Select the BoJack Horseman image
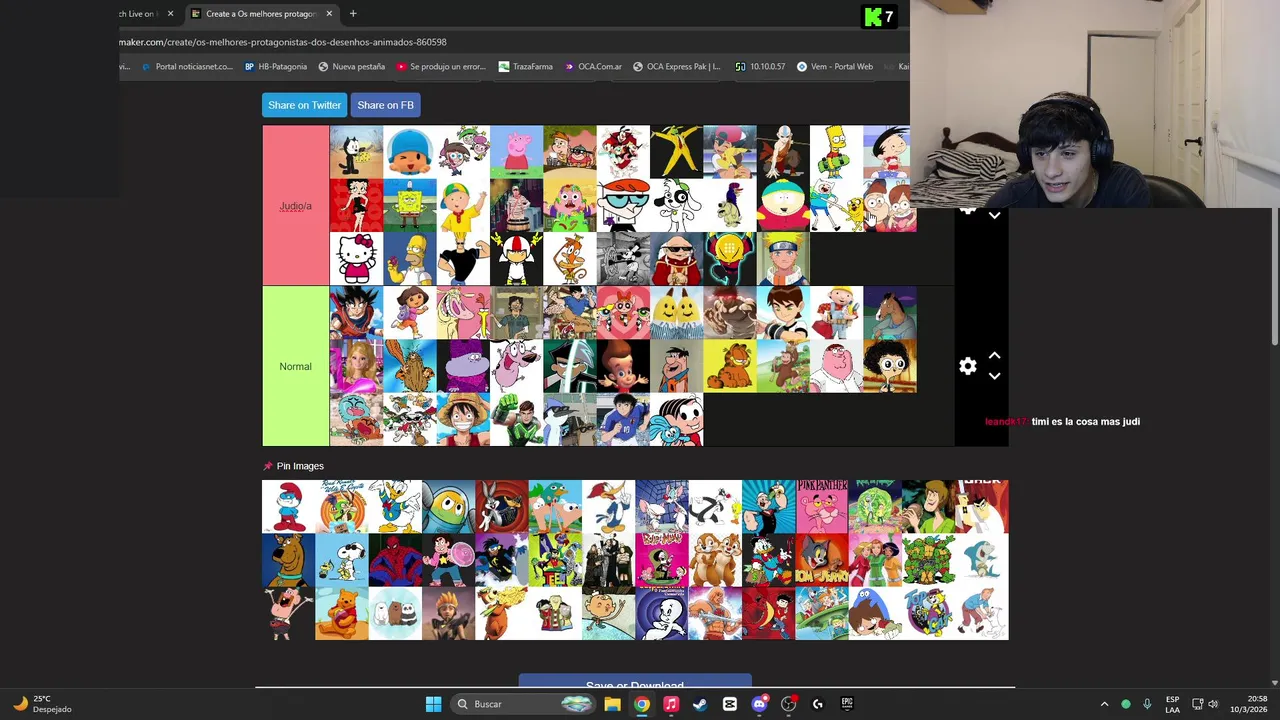The height and width of the screenshot is (720, 1280). coord(890,313)
